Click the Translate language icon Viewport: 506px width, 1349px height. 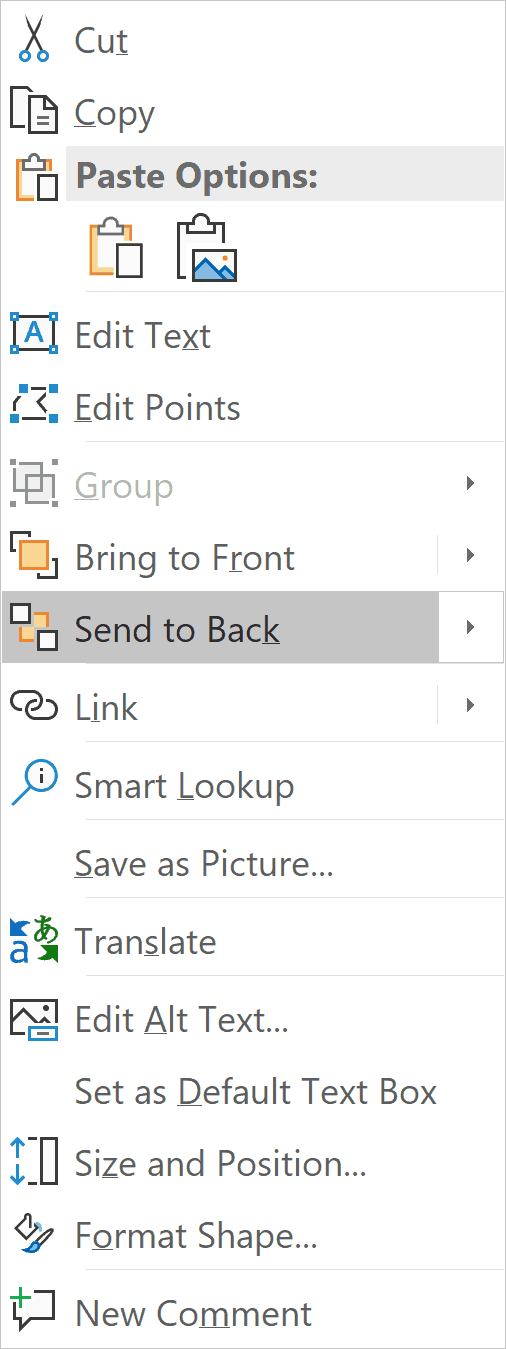click(34, 939)
